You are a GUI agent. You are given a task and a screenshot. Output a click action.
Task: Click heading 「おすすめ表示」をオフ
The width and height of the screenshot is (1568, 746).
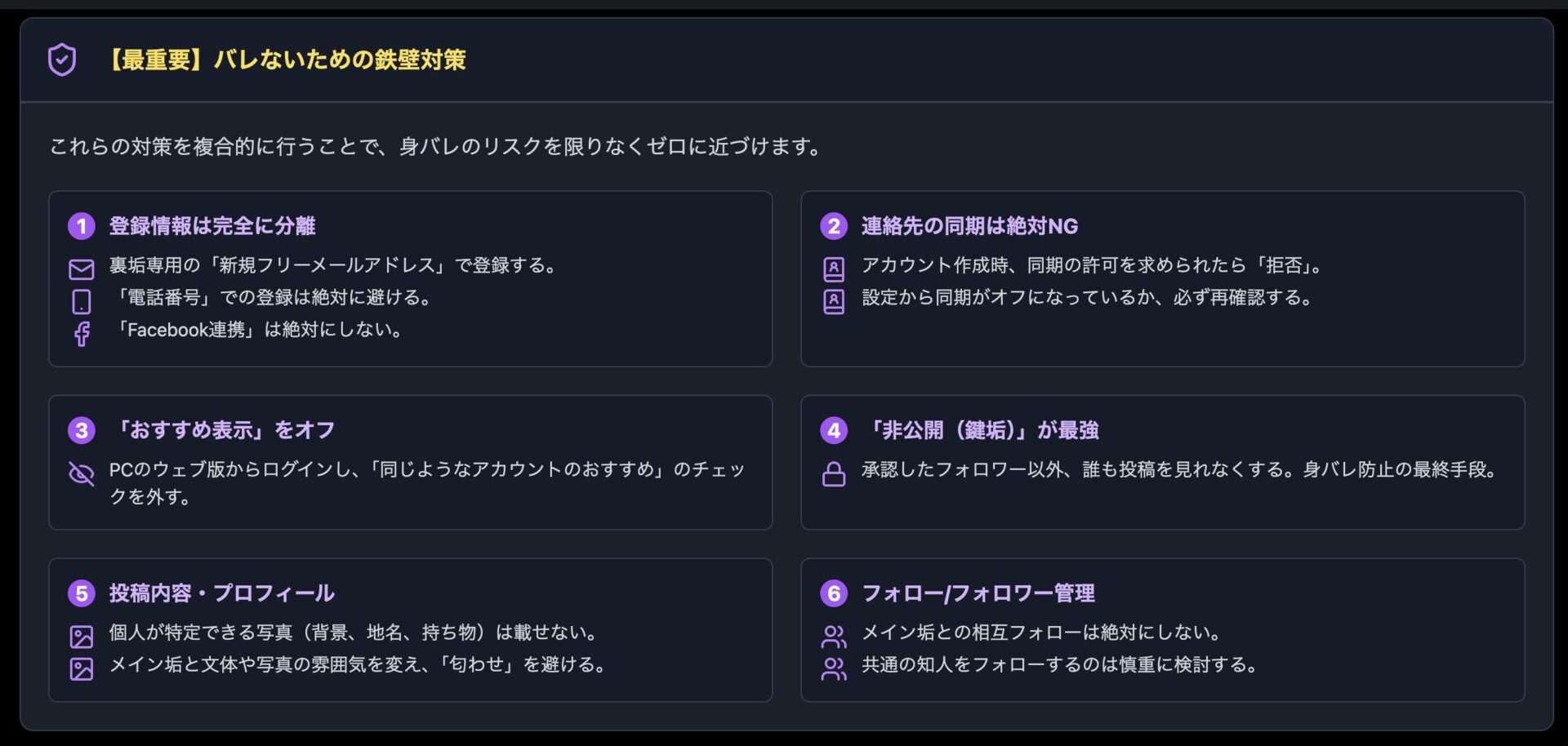[x=222, y=430]
